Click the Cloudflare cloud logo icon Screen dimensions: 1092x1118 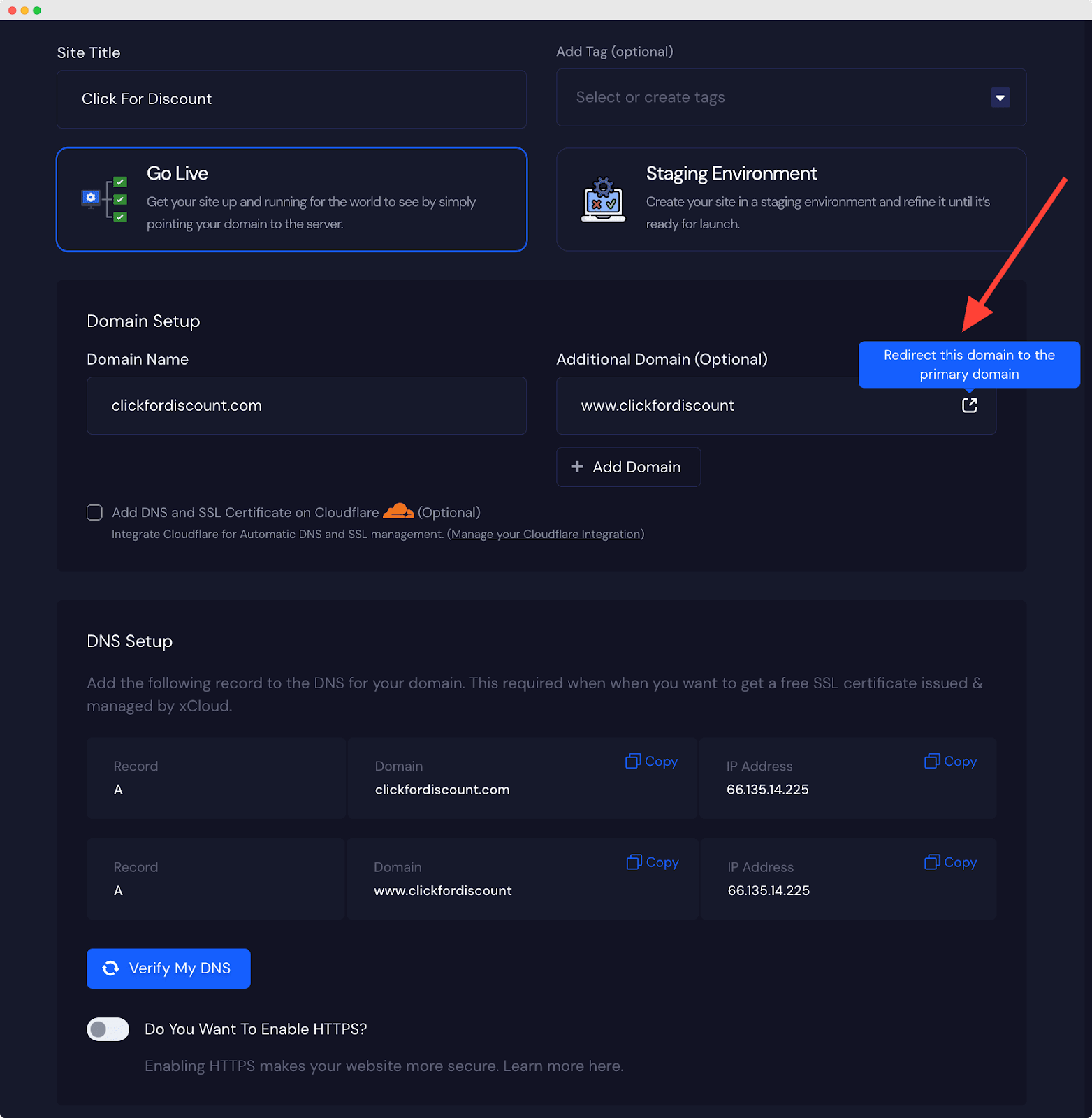(x=398, y=511)
